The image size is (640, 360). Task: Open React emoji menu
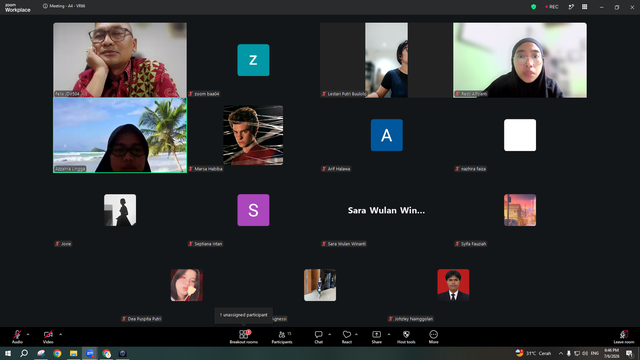point(347,337)
